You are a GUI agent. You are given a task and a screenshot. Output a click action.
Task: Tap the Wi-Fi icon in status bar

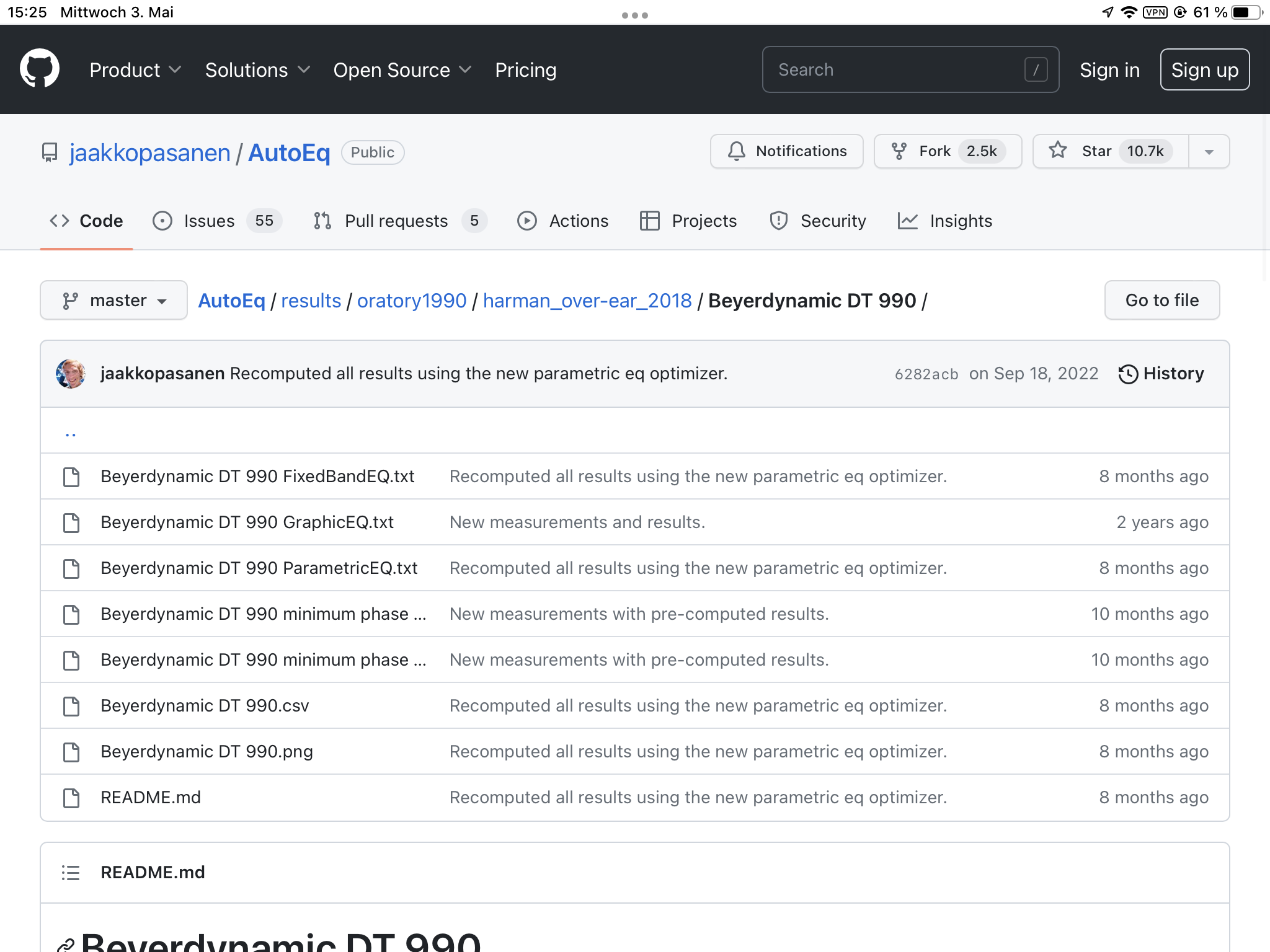click(1130, 12)
